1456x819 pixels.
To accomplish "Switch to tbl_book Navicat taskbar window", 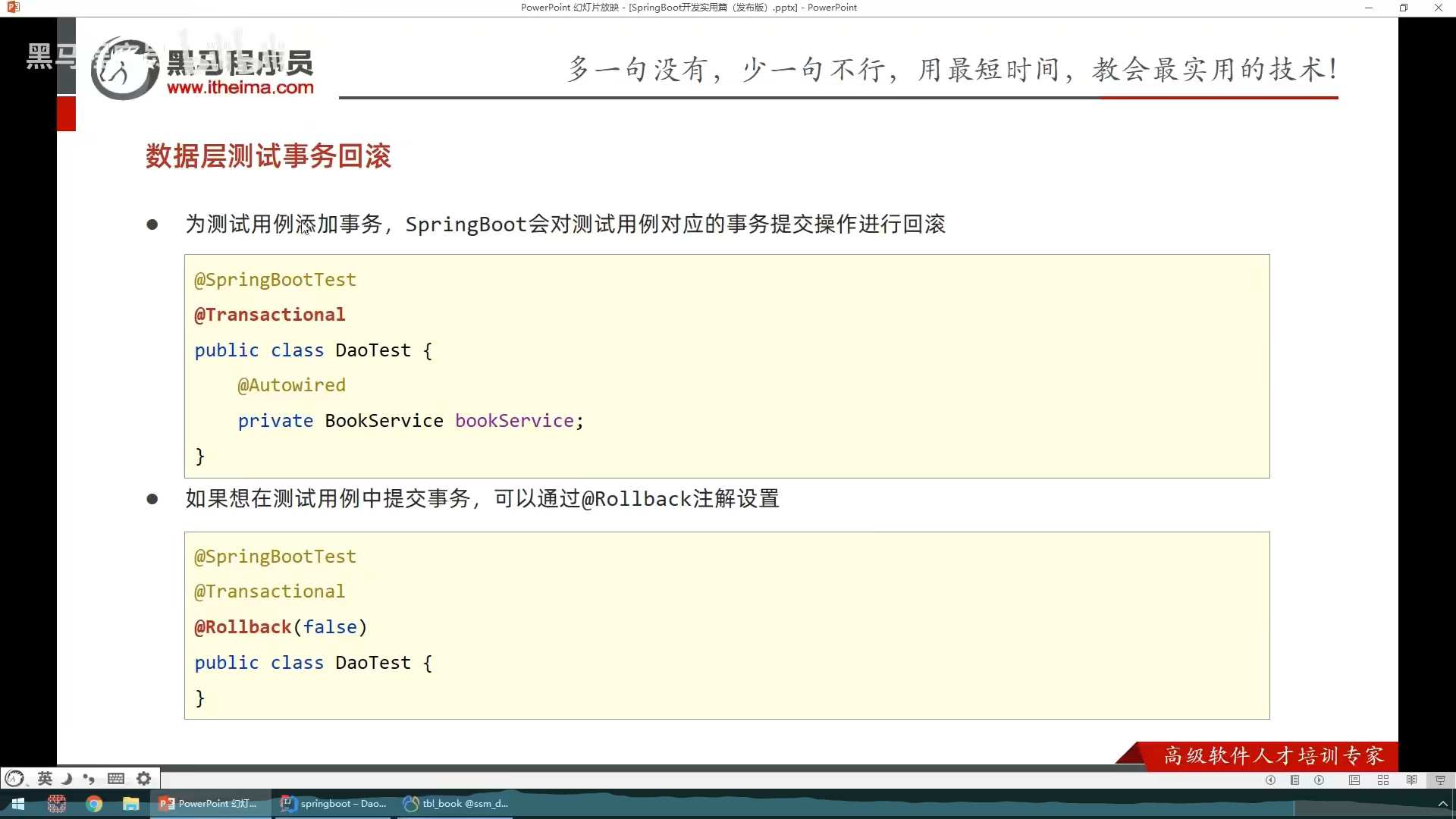I will 456,804.
